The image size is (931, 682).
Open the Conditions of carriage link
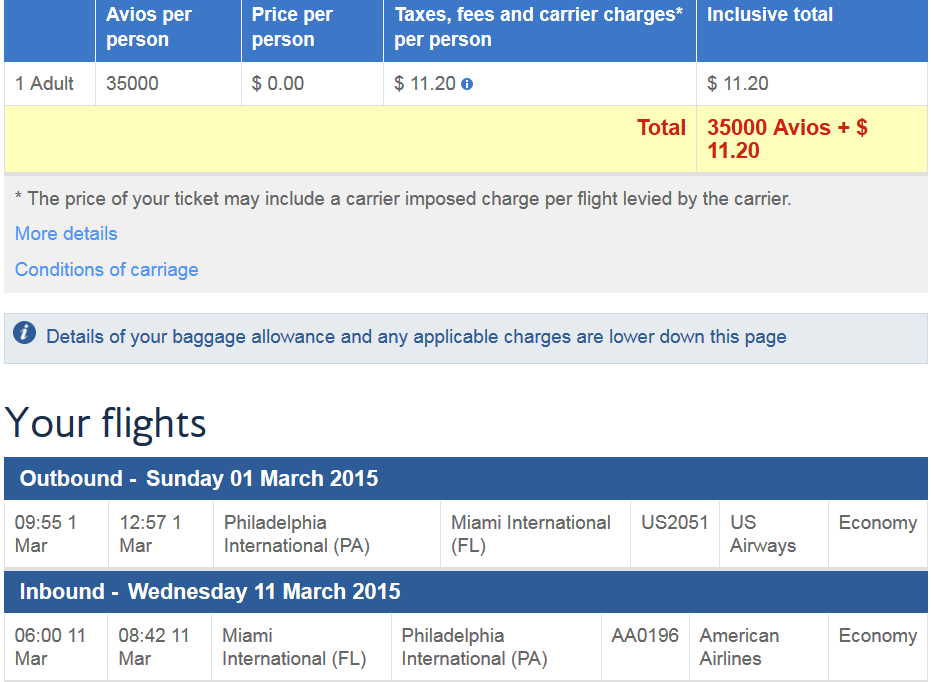point(106,269)
